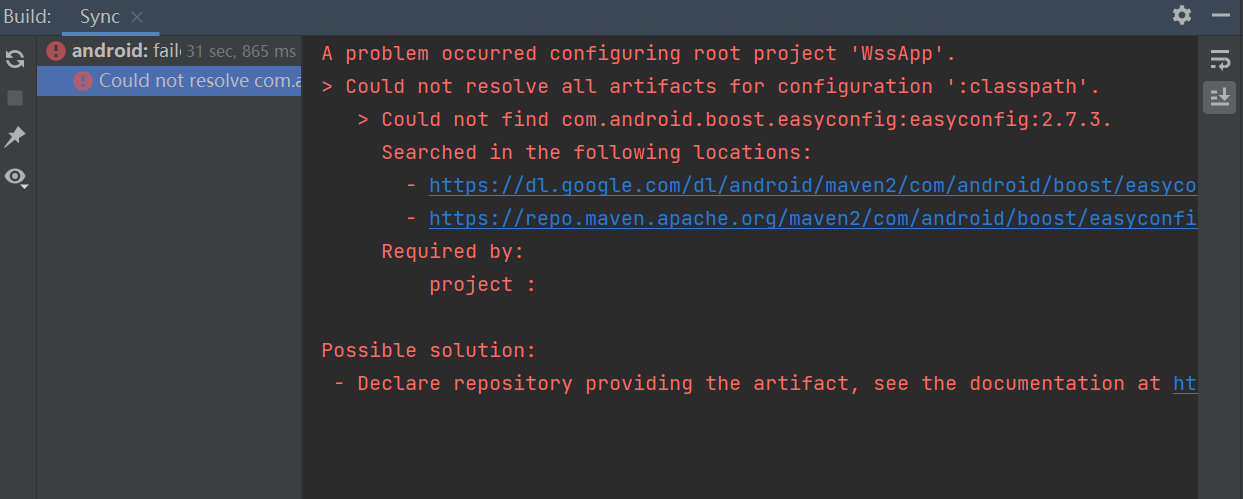Close the Sync tab
1243x499 pixels.
[137, 17]
